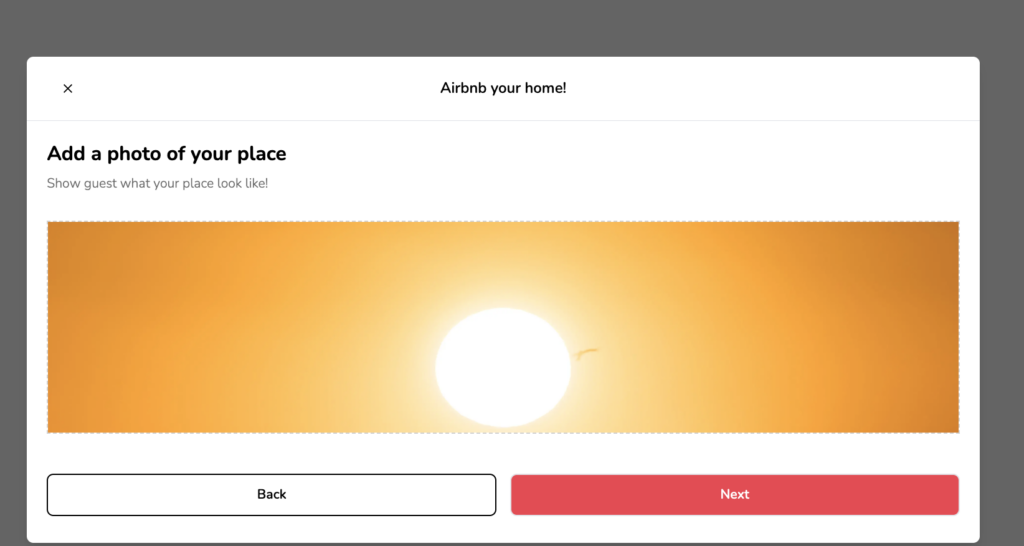The width and height of the screenshot is (1024, 546).
Task: Click the dark overlay right of the modal
Action: pyautogui.click(x=1002, y=300)
